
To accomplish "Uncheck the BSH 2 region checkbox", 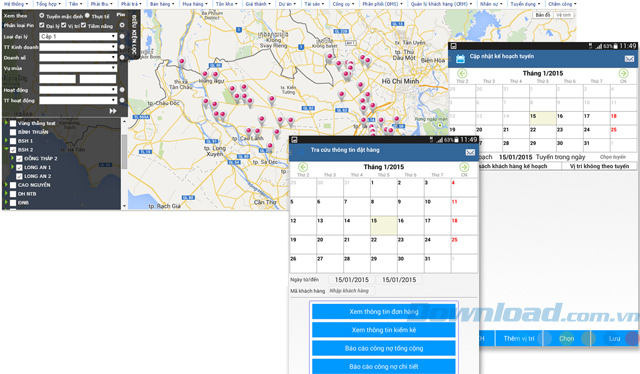I will [x=13, y=150].
